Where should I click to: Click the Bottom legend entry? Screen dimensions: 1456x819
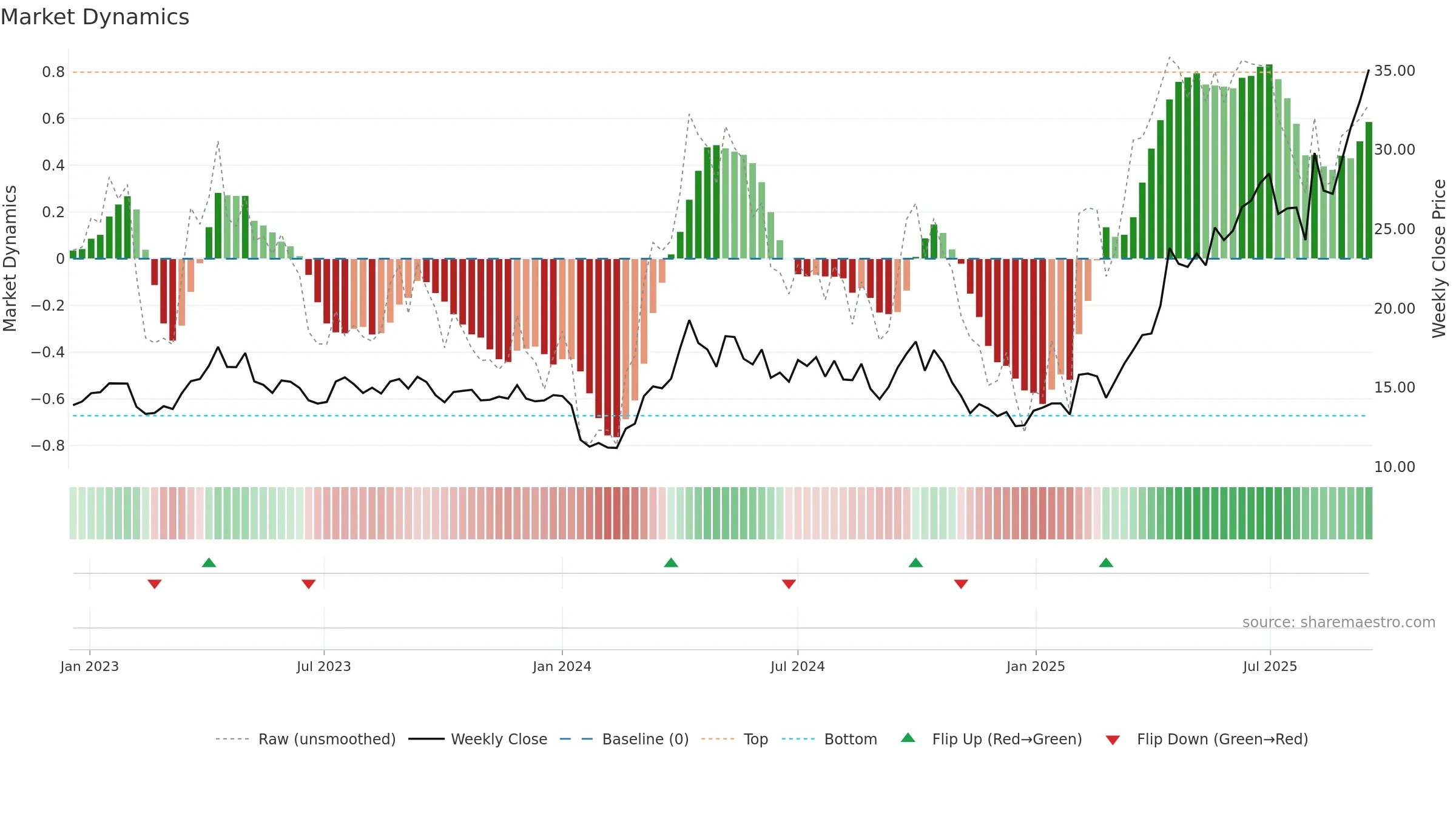(829, 739)
